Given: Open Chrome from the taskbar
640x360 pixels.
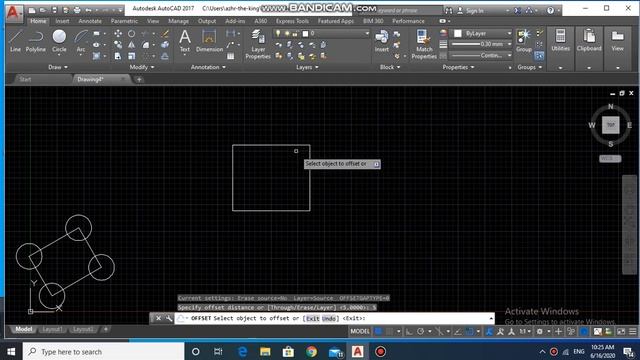Looking at the screenshot, I should 311,351.
